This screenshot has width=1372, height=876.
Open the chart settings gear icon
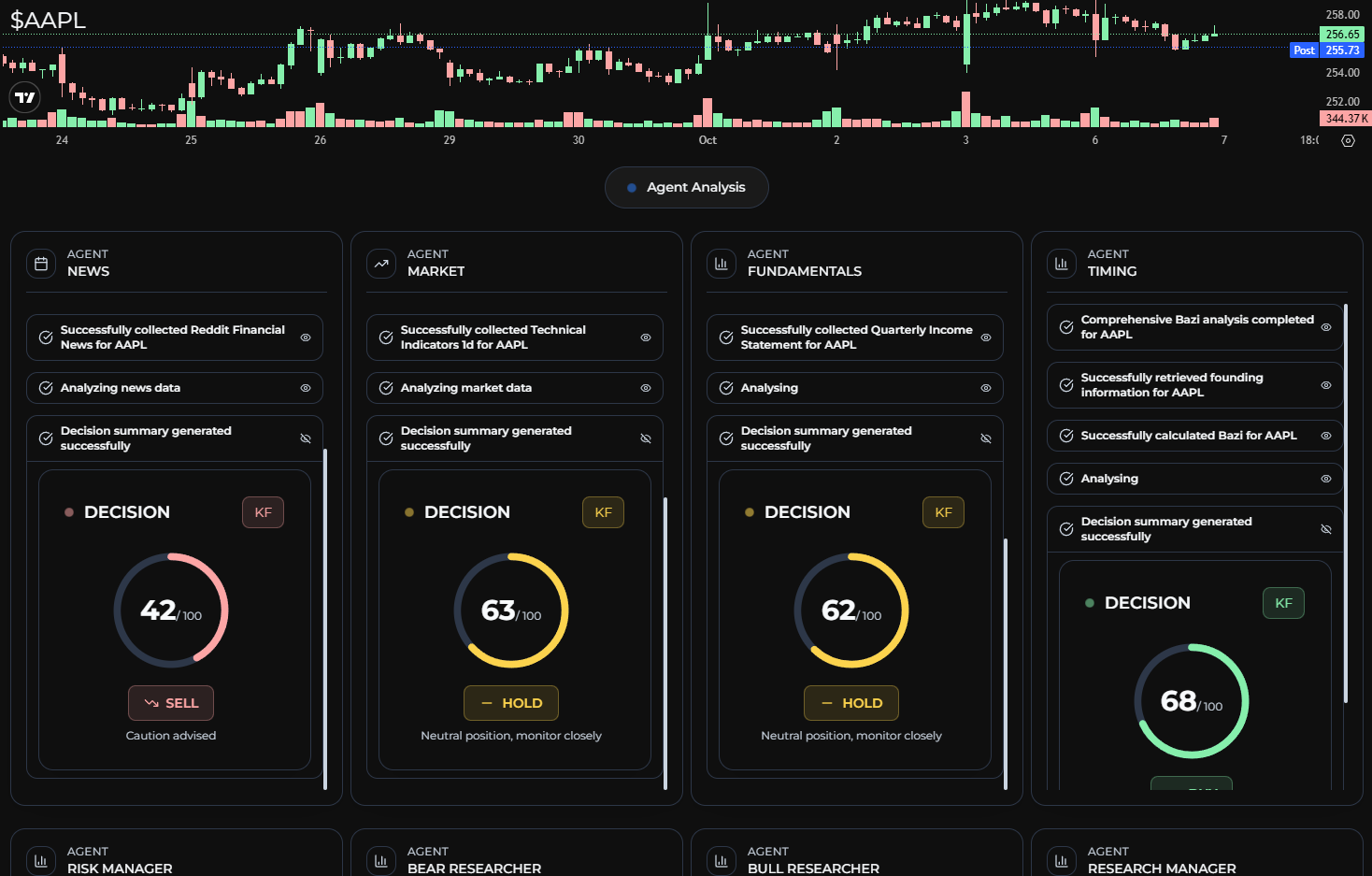1348,140
